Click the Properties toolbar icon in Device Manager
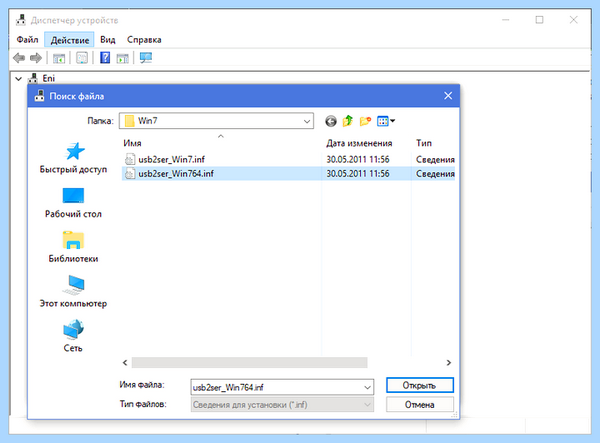This screenshot has width=600, height=443. coord(82,58)
